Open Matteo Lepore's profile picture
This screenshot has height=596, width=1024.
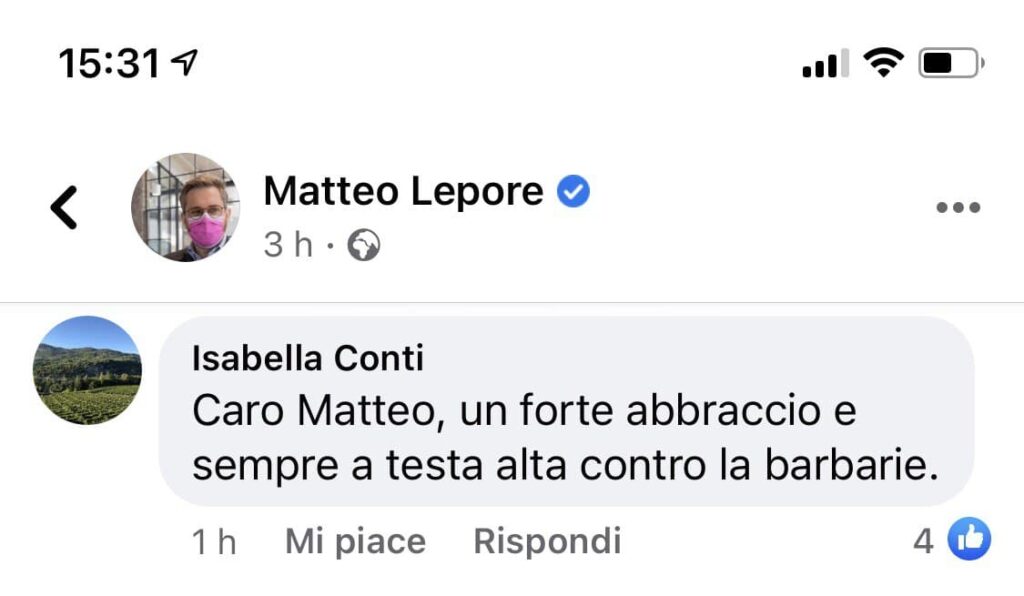pos(185,207)
